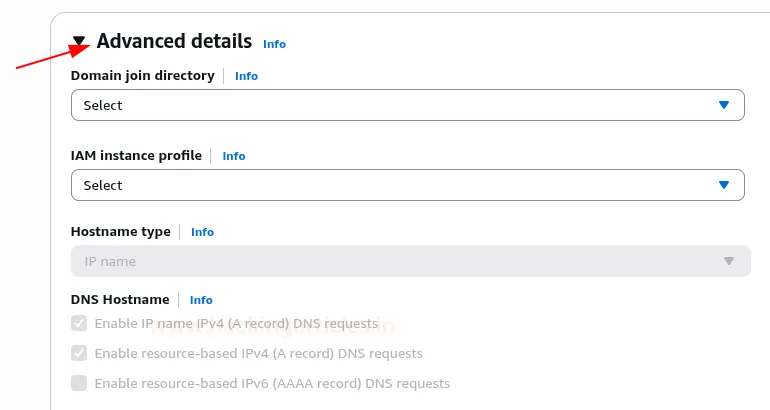Toggle resource-based IPv4 (A record) DNS checkbox
This screenshot has height=410, width=770.
pos(79,353)
